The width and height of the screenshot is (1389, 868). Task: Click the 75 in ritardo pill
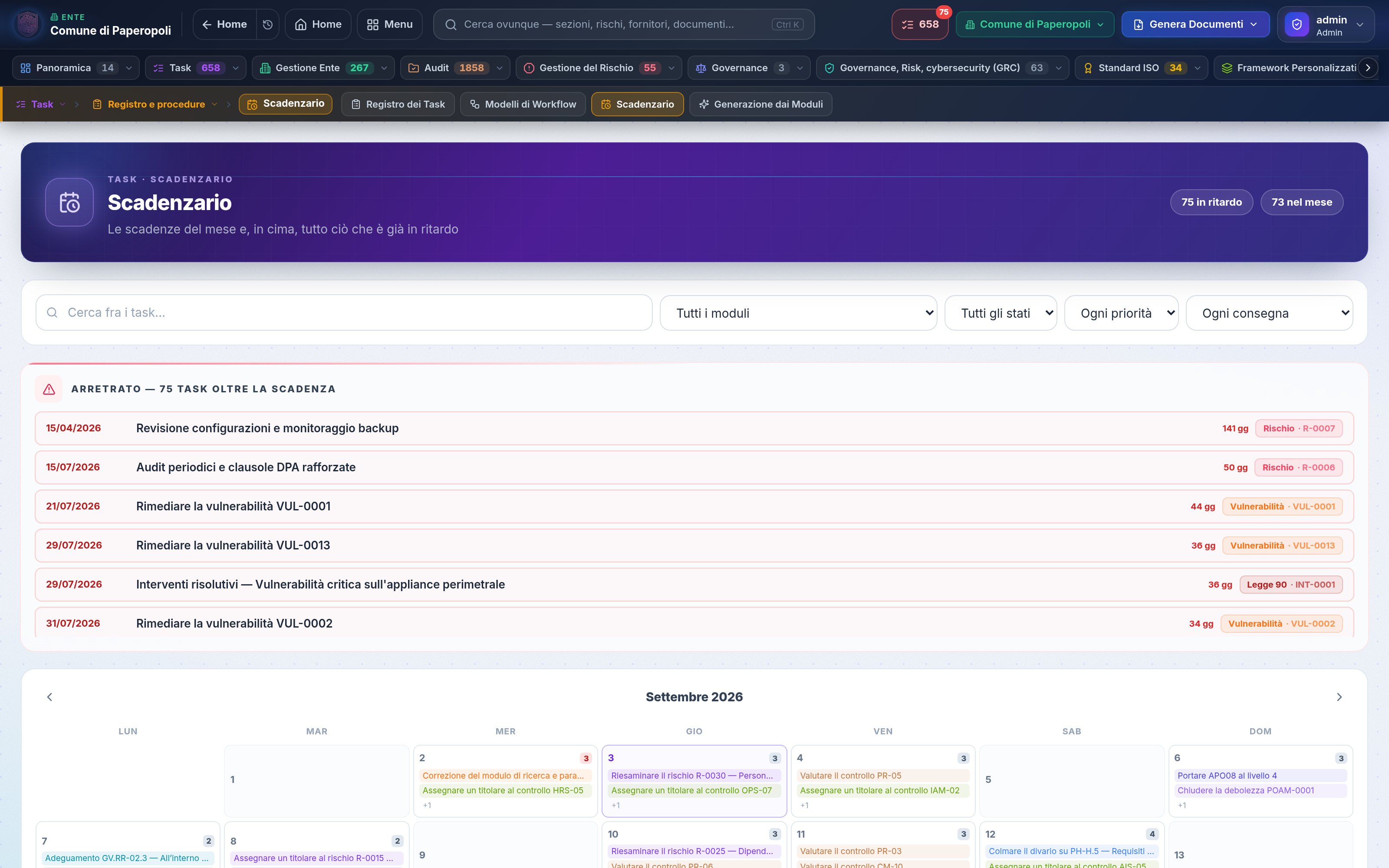point(1211,202)
